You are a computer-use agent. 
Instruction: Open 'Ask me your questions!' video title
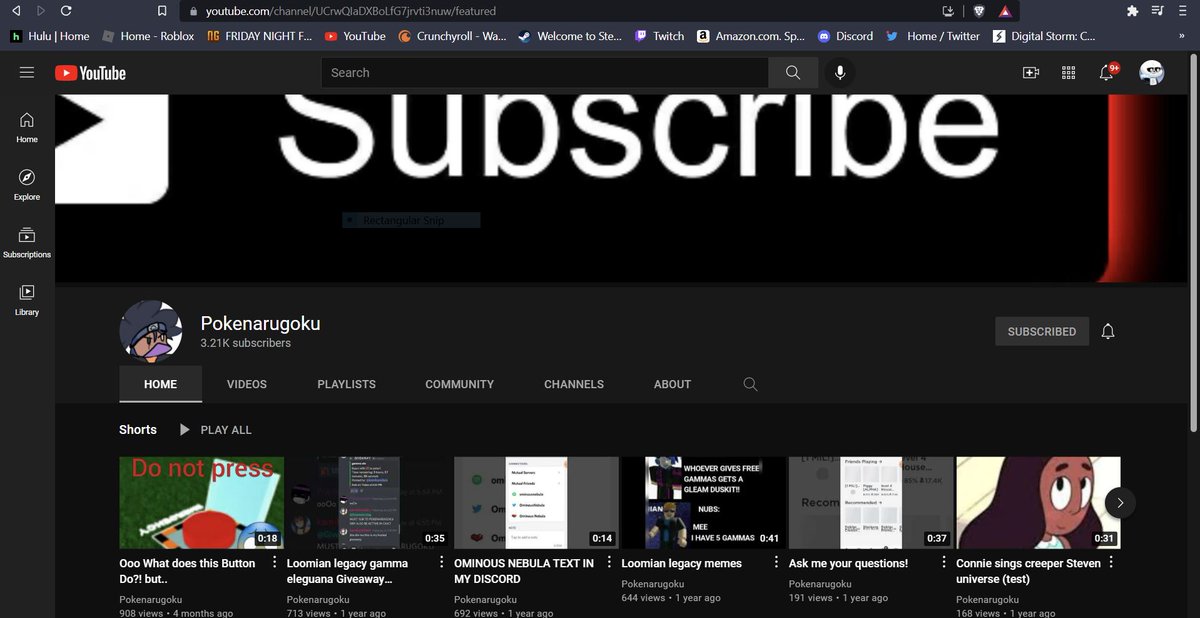[848, 563]
